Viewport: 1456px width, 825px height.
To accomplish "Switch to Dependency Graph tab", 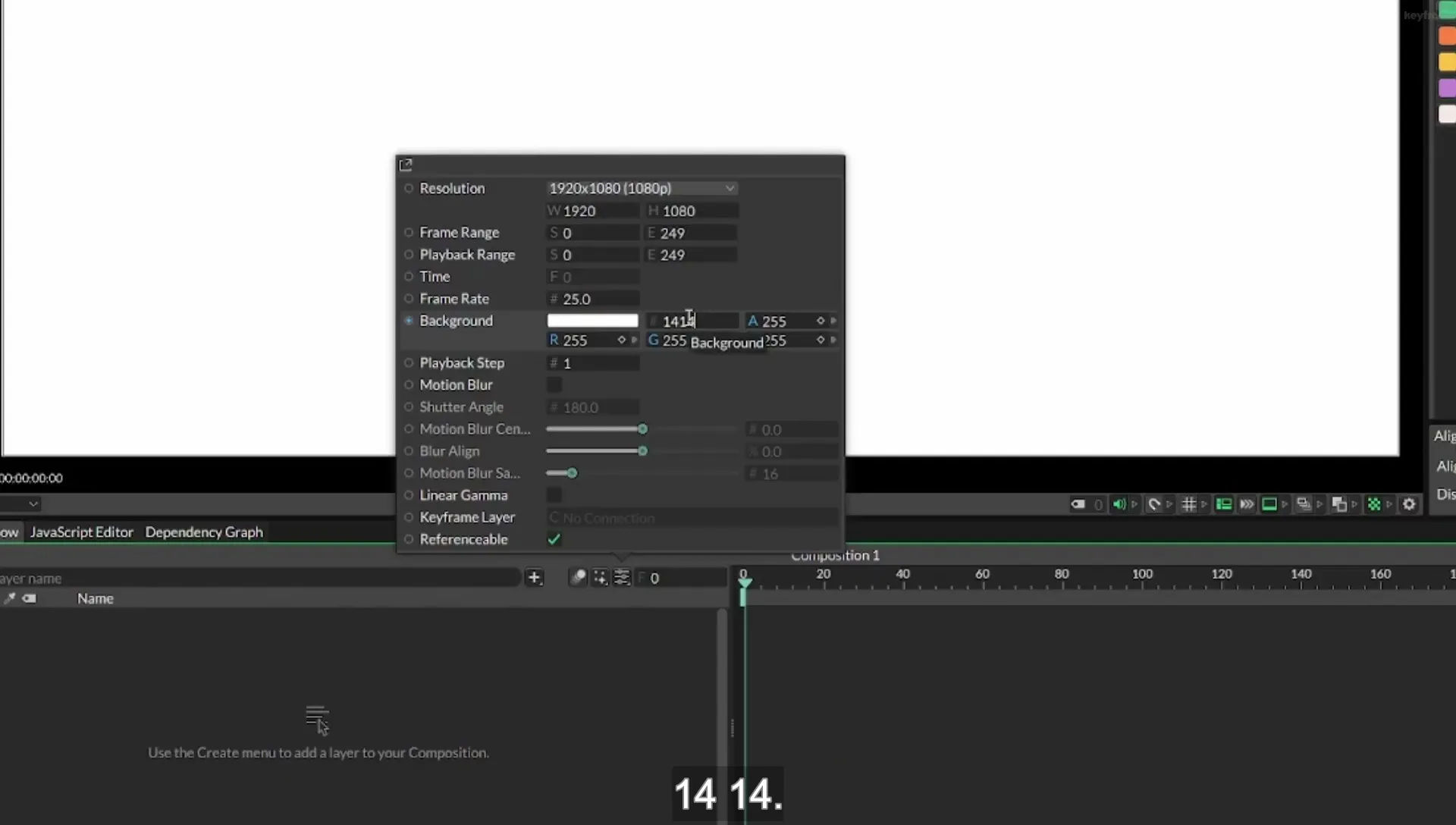I will pyautogui.click(x=204, y=532).
